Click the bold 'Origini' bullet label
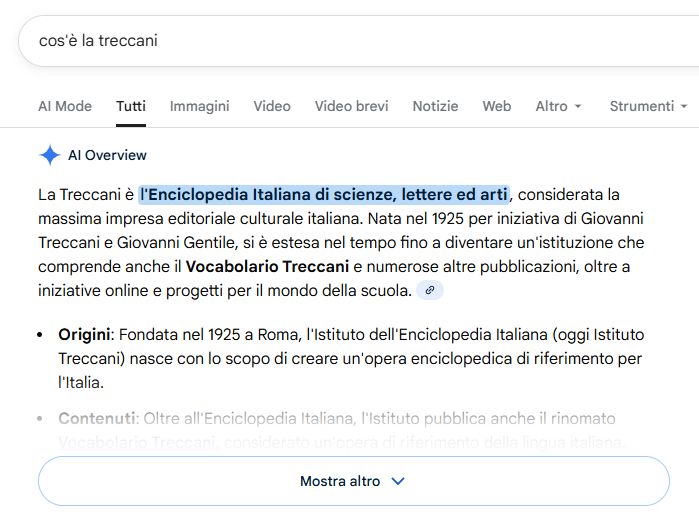Image resolution: width=699 pixels, height=521 pixels. (x=84, y=335)
